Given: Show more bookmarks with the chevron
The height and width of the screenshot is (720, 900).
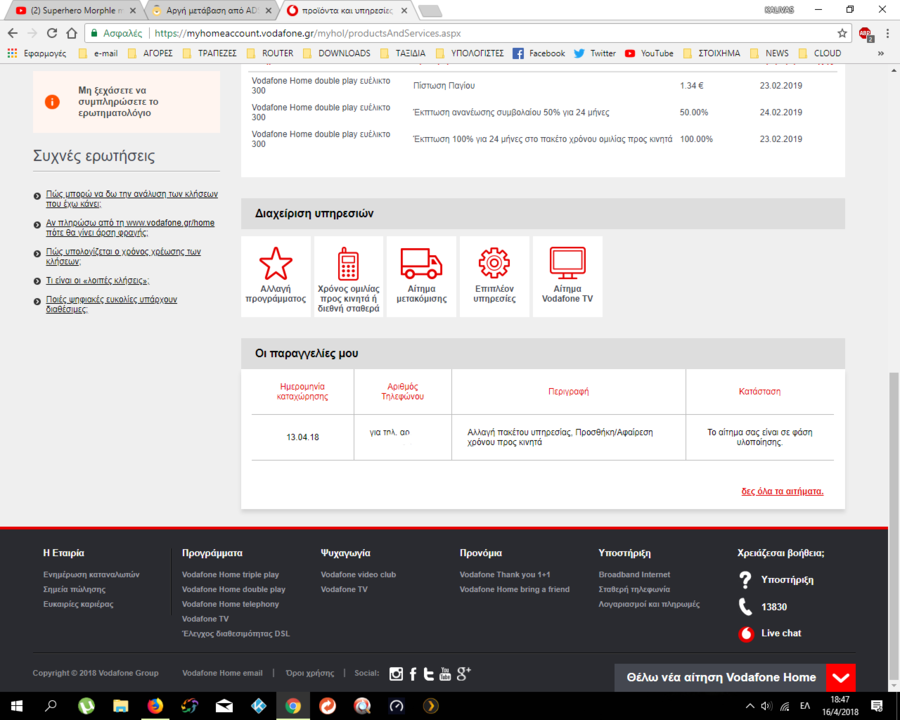Looking at the screenshot, I should click(x=881, y=53).
